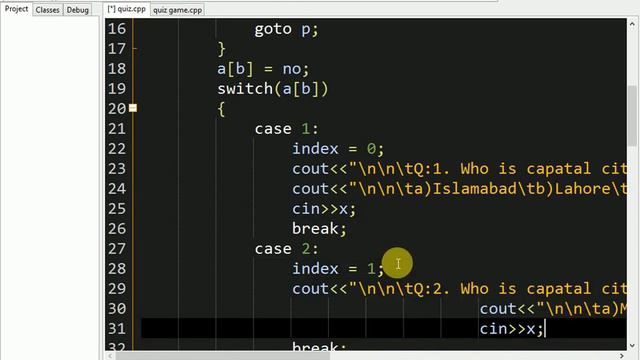Click the vertical scrollbar down arrow
This screenshot has width=640, height=360.
(632, 345)
